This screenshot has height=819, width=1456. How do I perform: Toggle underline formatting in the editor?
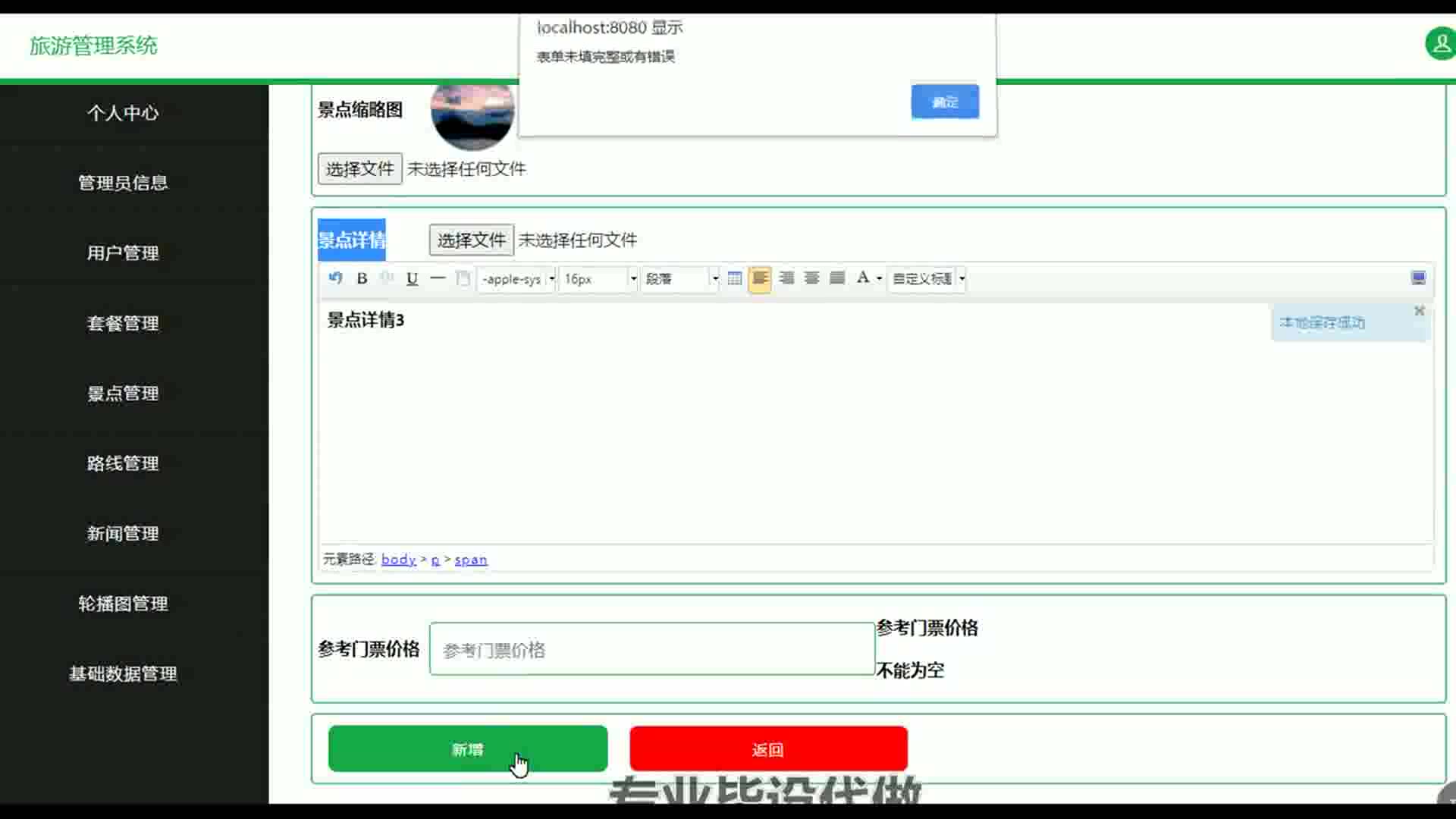(x=412, y=278)
